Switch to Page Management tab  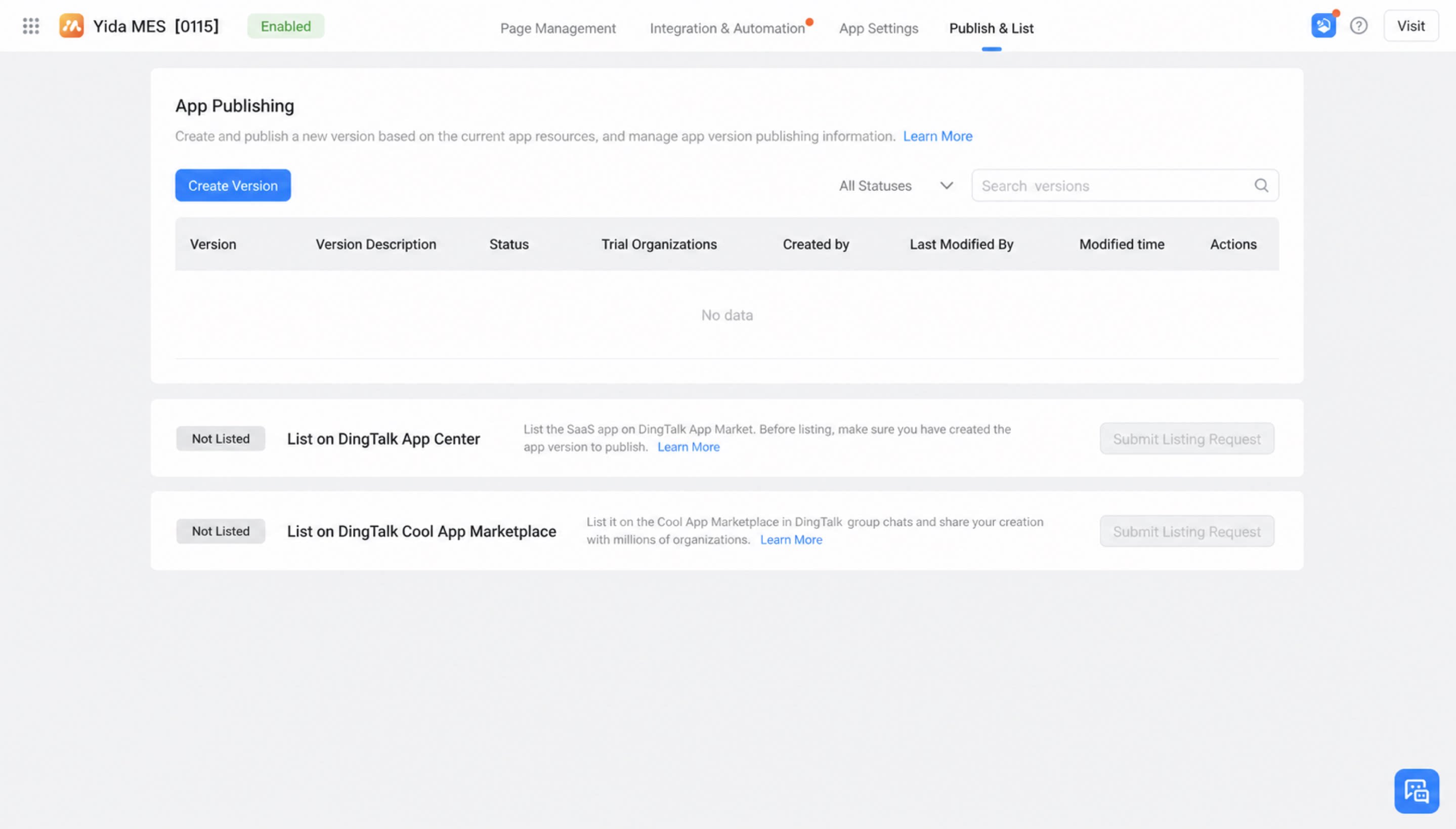(x=558, y=28)
